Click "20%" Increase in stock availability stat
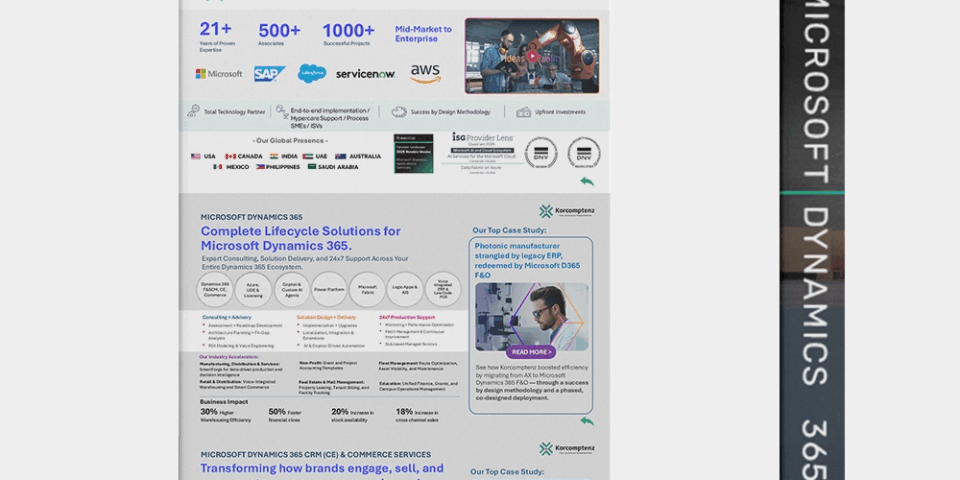960x480 pixels. 340,411
